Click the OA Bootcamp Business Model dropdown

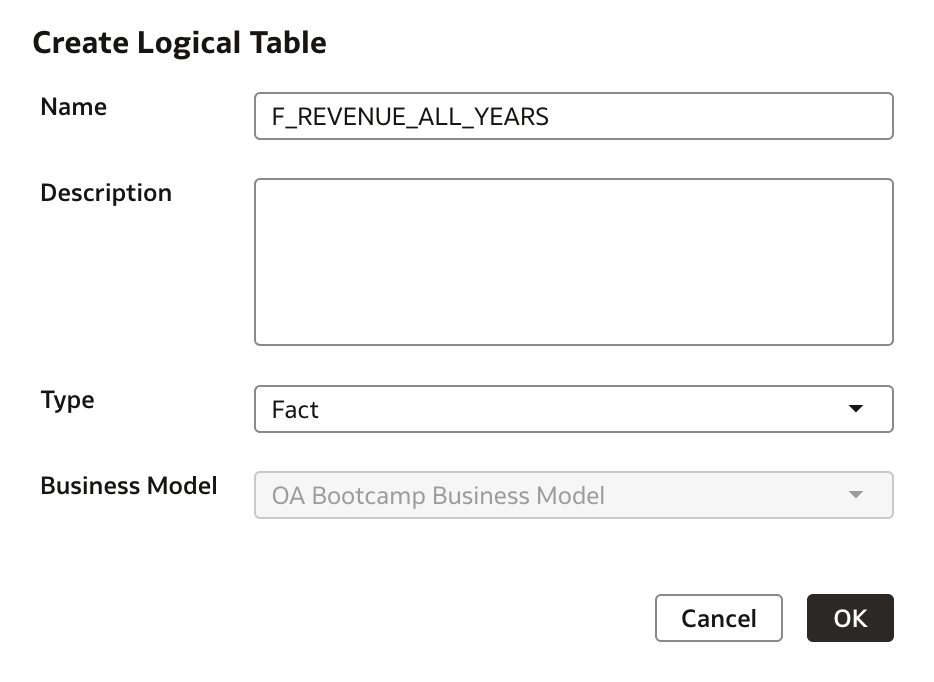[574, 495]
